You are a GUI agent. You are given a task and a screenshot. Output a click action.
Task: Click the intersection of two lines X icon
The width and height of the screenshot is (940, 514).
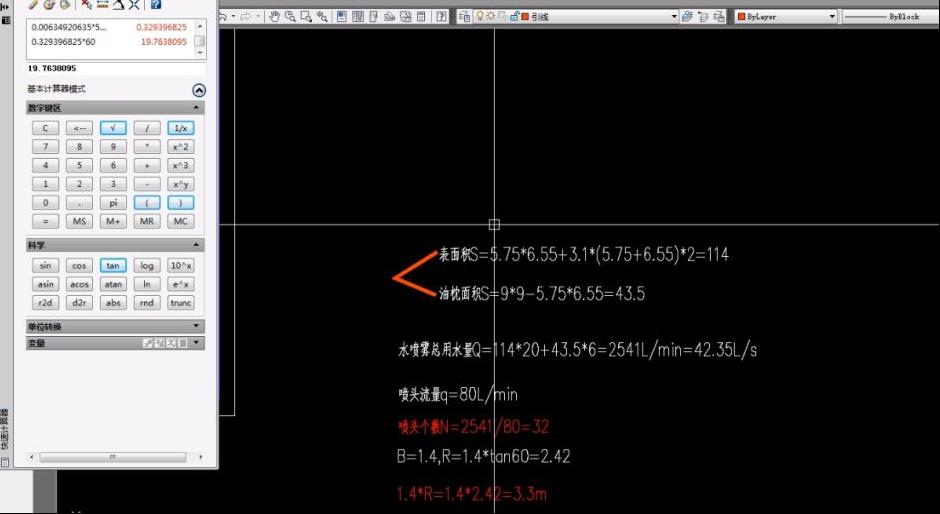pyautogui.click(x=134, y=4)
